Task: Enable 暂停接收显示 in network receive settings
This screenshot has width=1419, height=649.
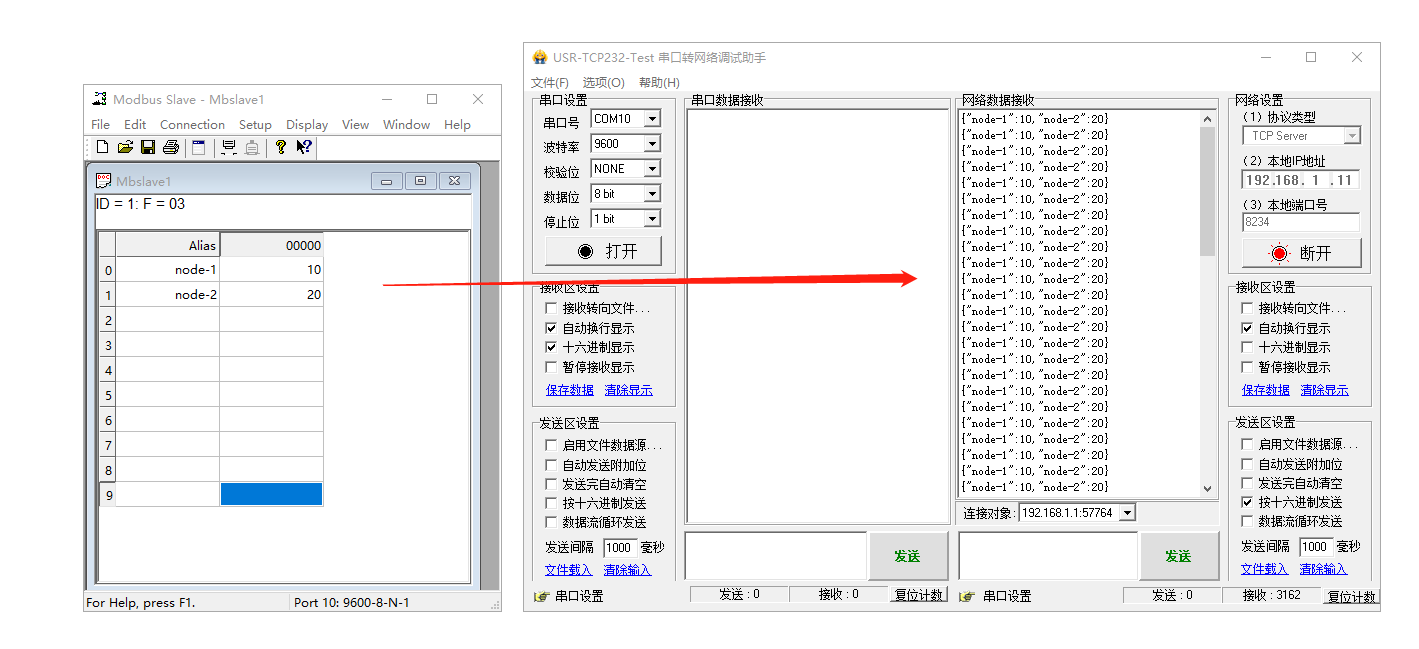Action: 1247,367
